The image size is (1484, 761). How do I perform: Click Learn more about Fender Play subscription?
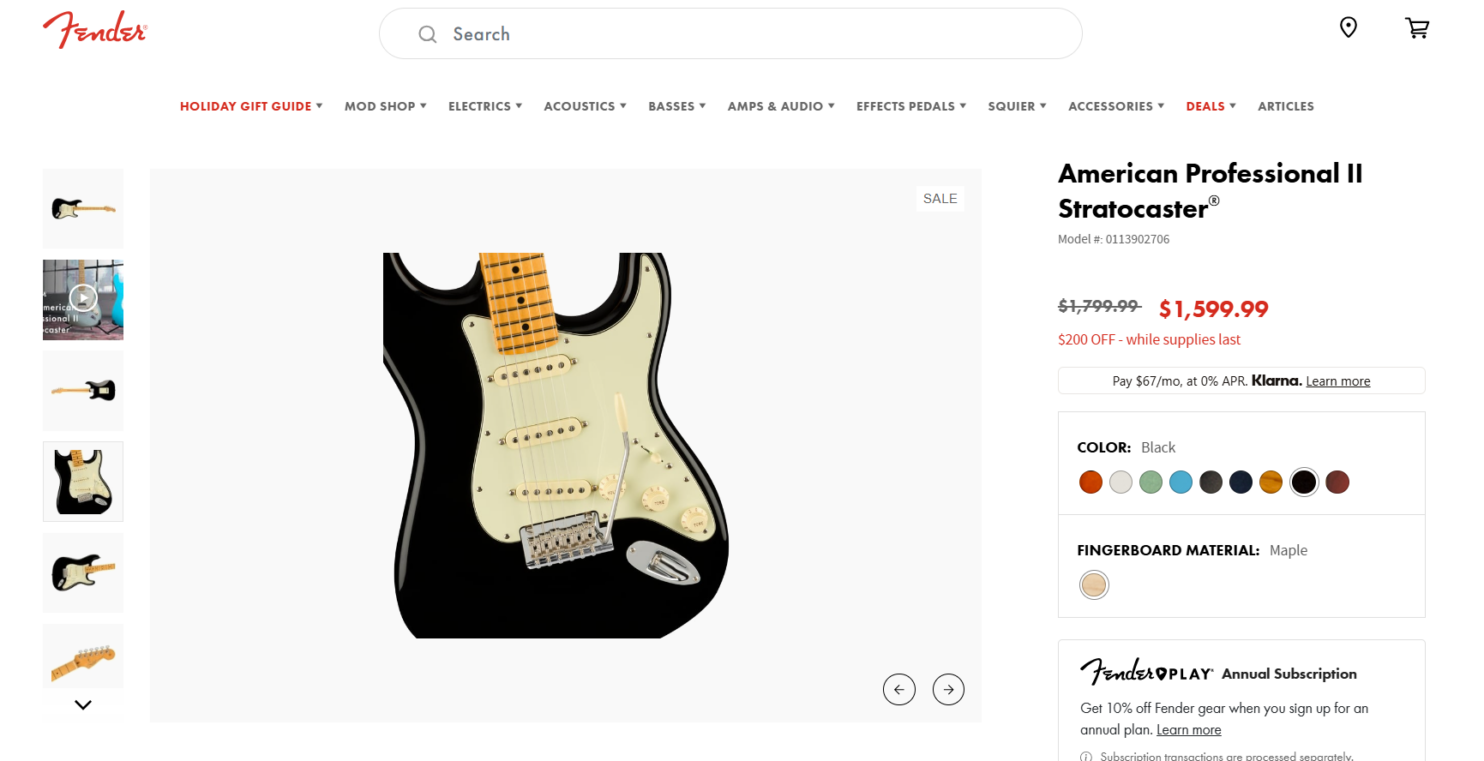(1188, 730)
